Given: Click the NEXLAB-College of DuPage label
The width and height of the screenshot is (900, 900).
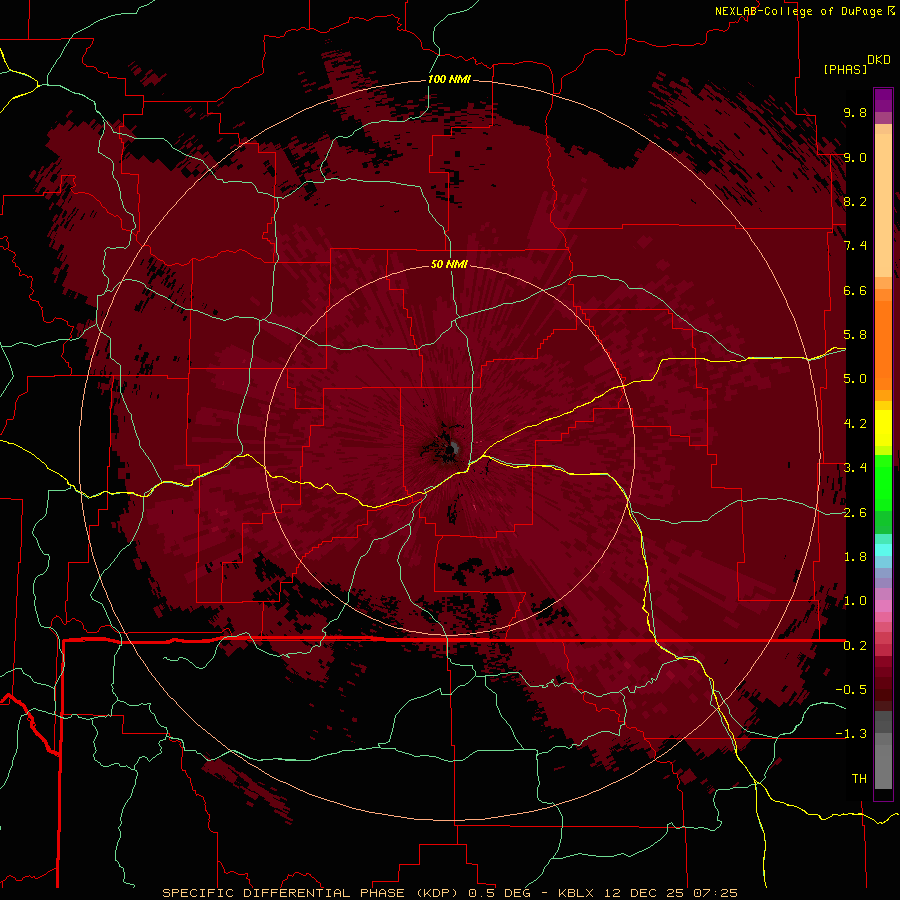Looking at the screenshot, I should [x=798, y=11].
